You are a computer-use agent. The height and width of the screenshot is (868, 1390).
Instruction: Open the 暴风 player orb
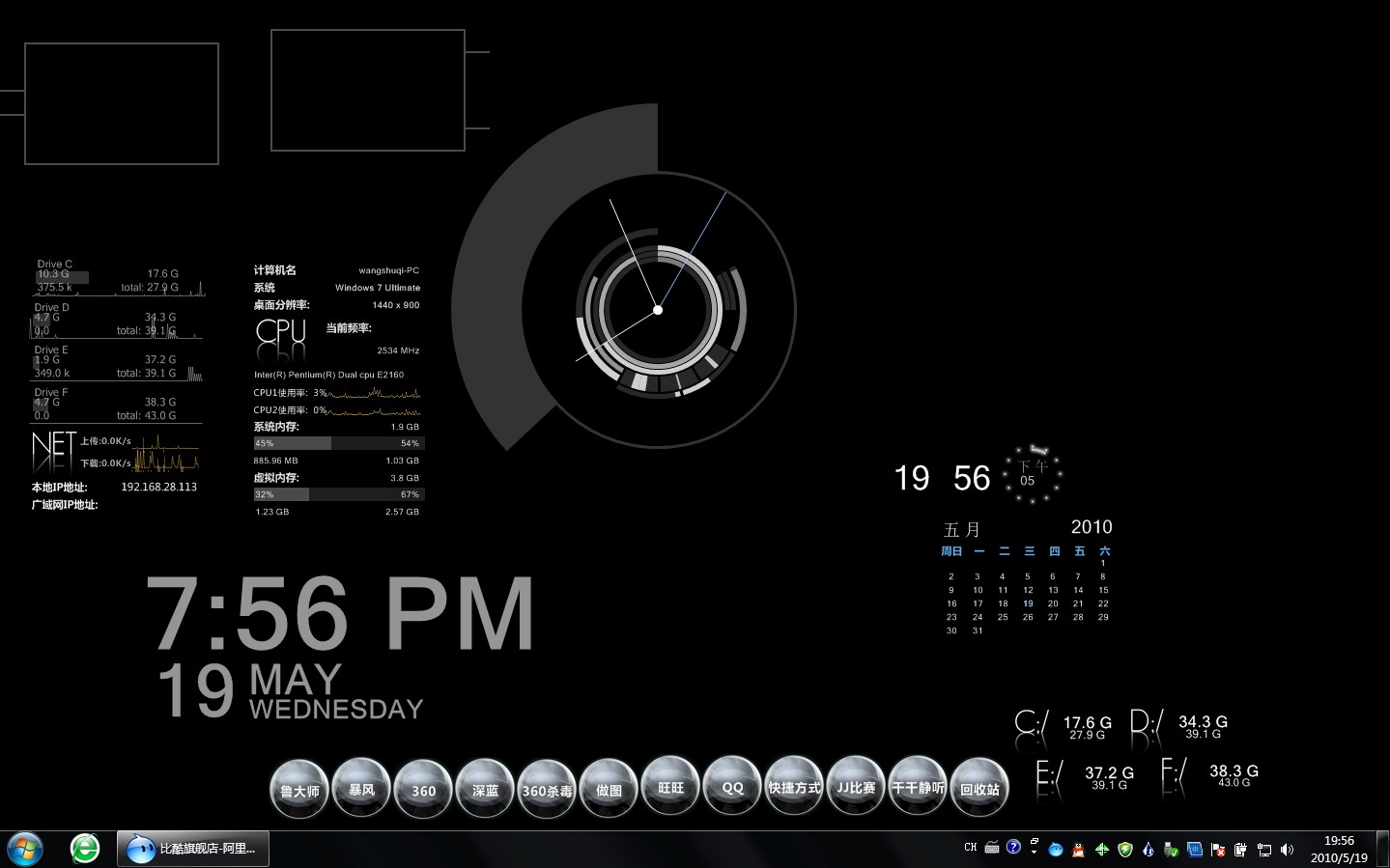(361, 788)
